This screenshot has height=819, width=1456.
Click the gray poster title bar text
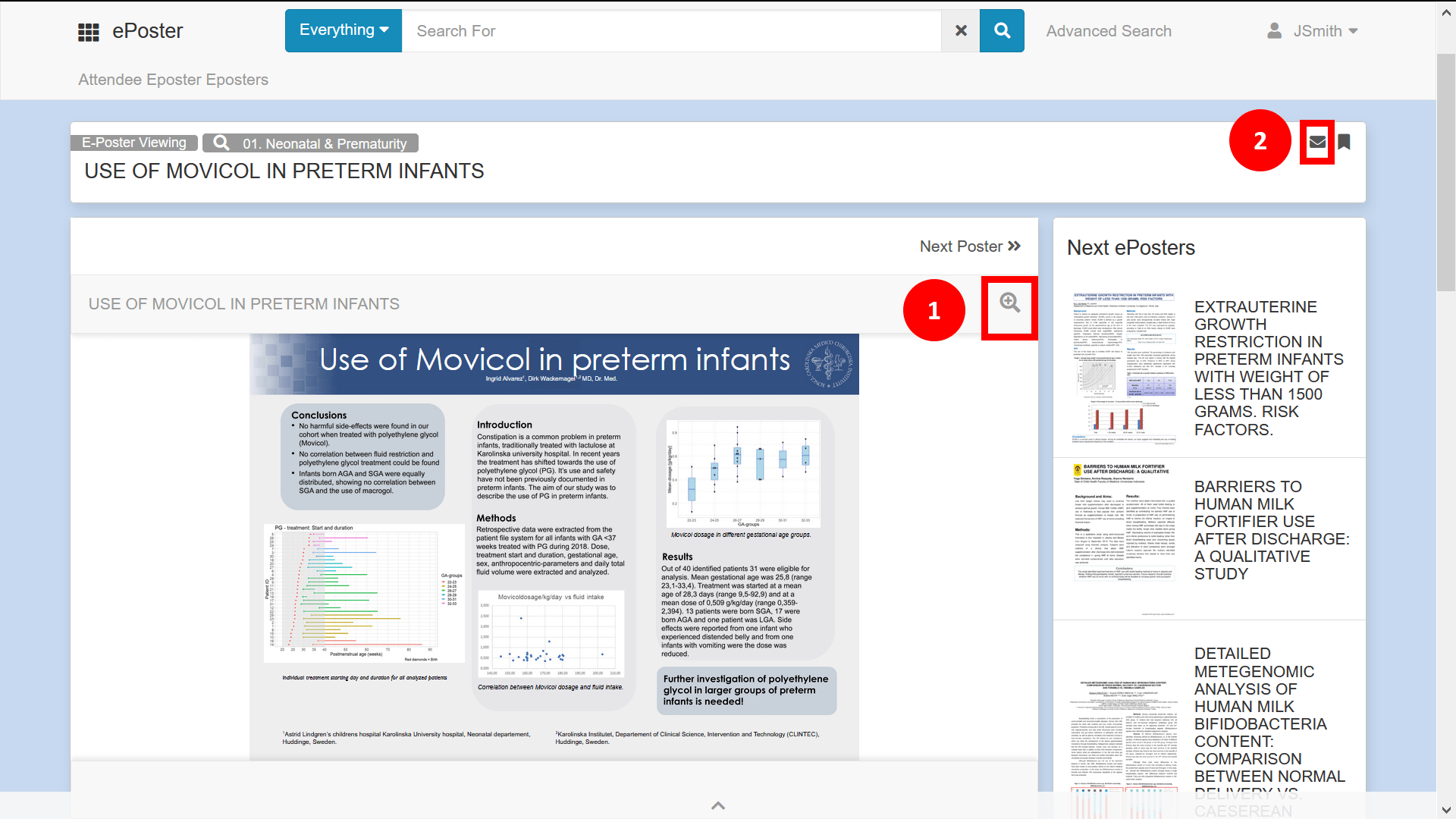(x=243, y=304)
